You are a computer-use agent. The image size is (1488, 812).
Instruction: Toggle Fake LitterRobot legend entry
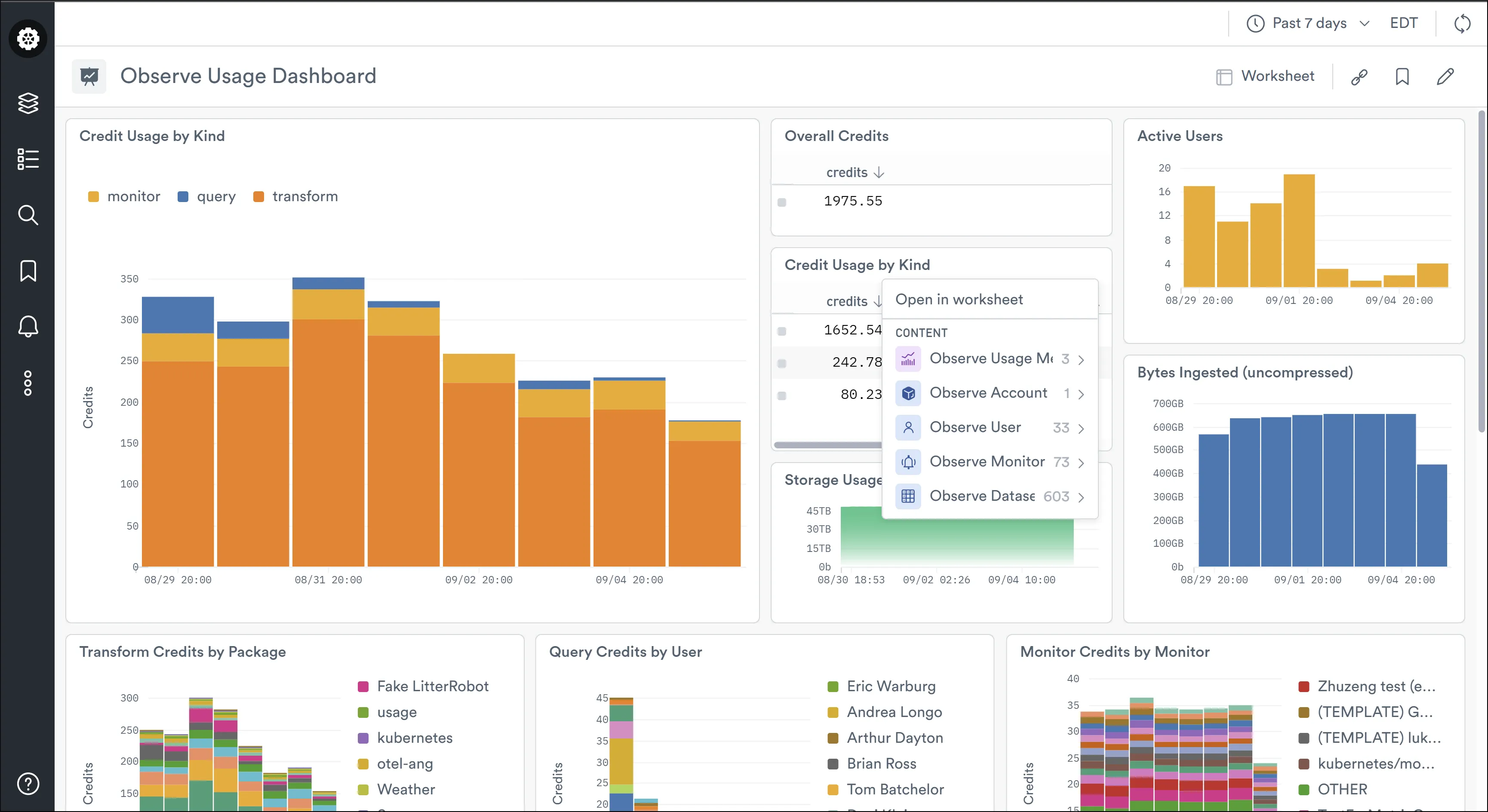click(x=424, y=686)
